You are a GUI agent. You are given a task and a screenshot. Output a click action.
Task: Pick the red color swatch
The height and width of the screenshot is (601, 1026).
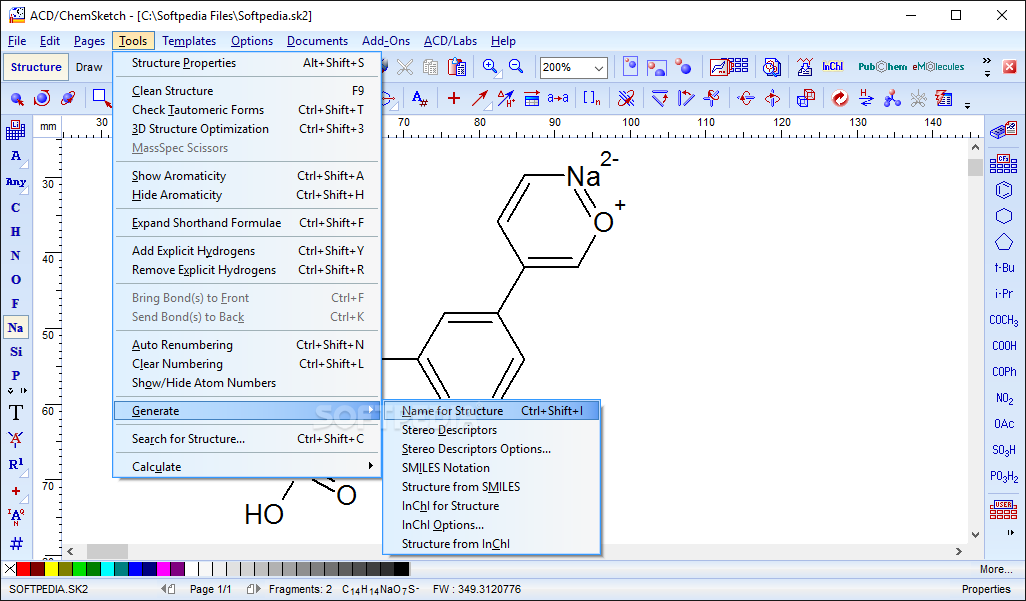click(x=24, y=569)
